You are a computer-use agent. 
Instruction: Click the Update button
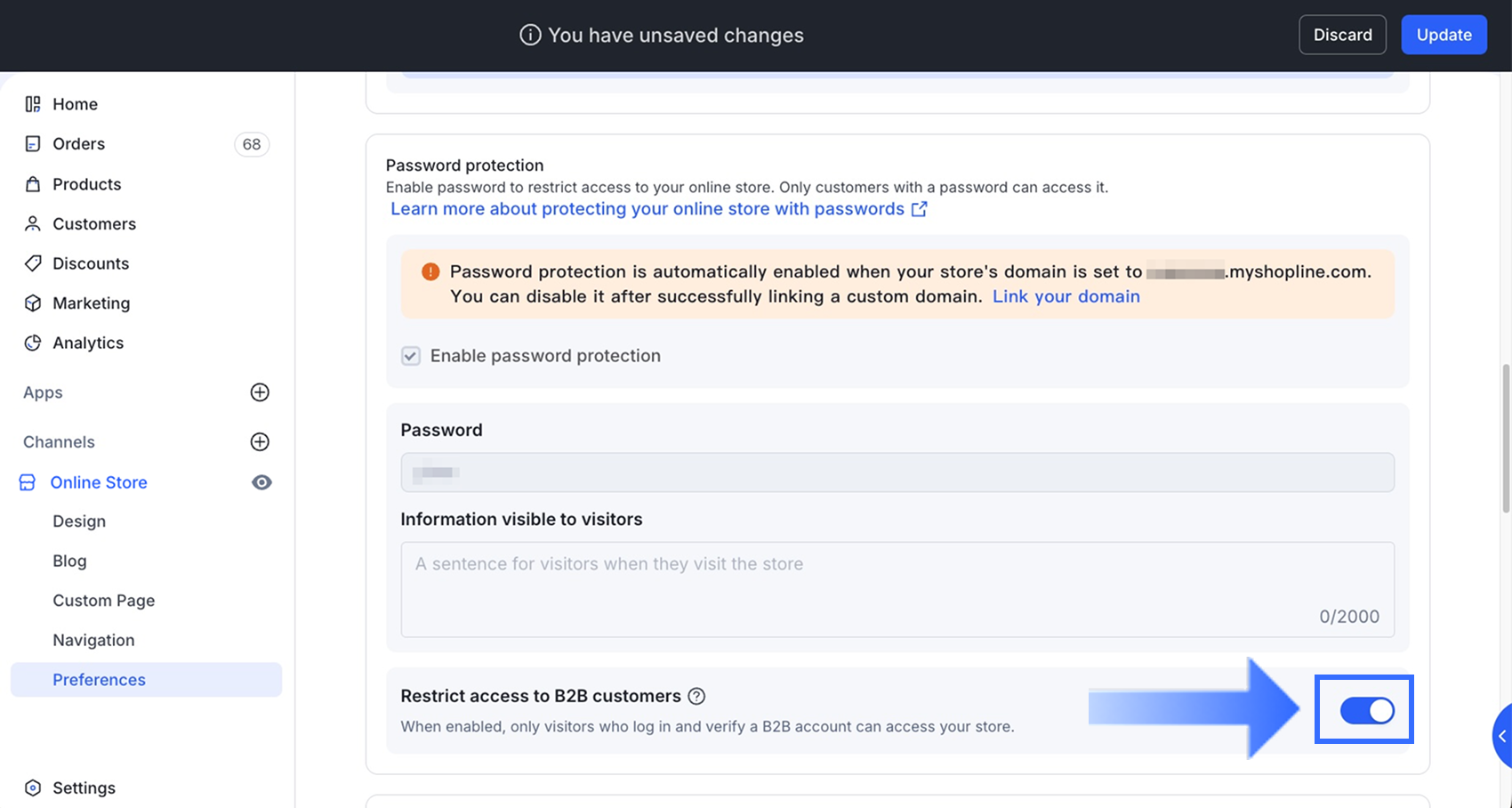coord(1444,35)
